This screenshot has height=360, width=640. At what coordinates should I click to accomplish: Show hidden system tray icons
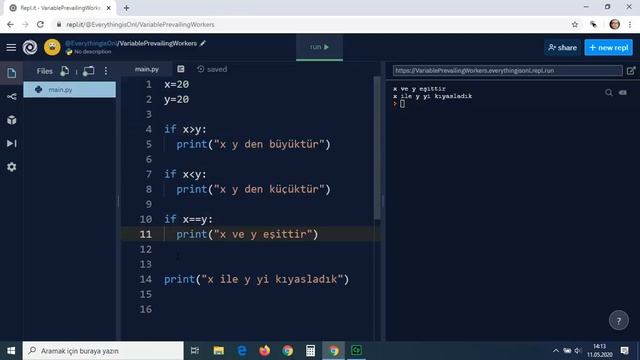tap(556, 351)
